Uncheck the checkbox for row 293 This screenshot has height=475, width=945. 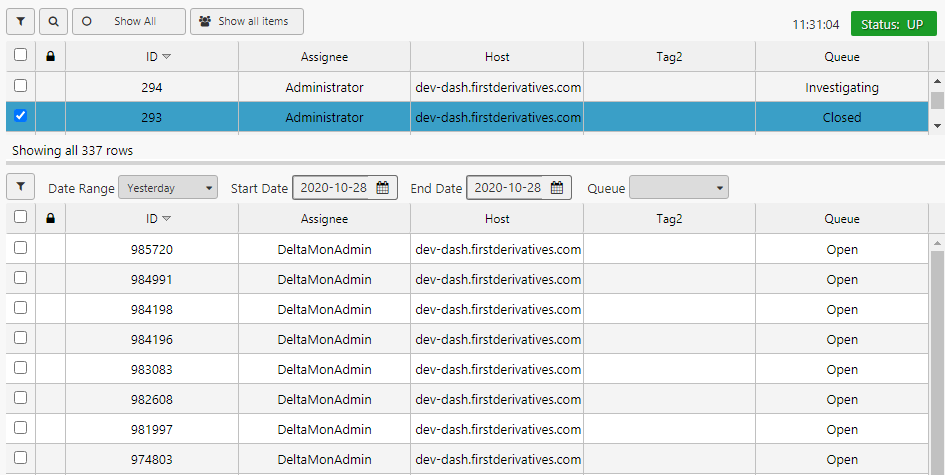20,116
